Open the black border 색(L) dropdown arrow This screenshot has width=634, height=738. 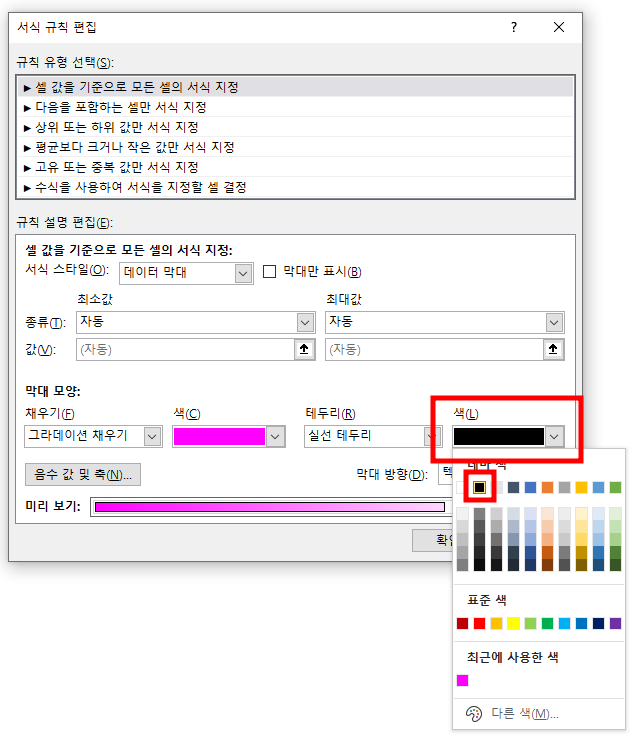(x=554, y=437)
